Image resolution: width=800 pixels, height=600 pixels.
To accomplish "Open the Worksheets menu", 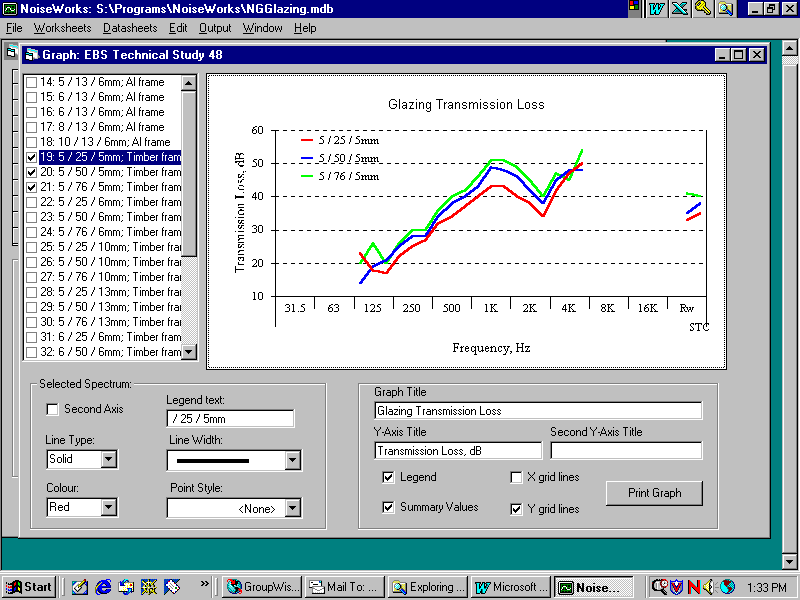I will coord(62,28).
